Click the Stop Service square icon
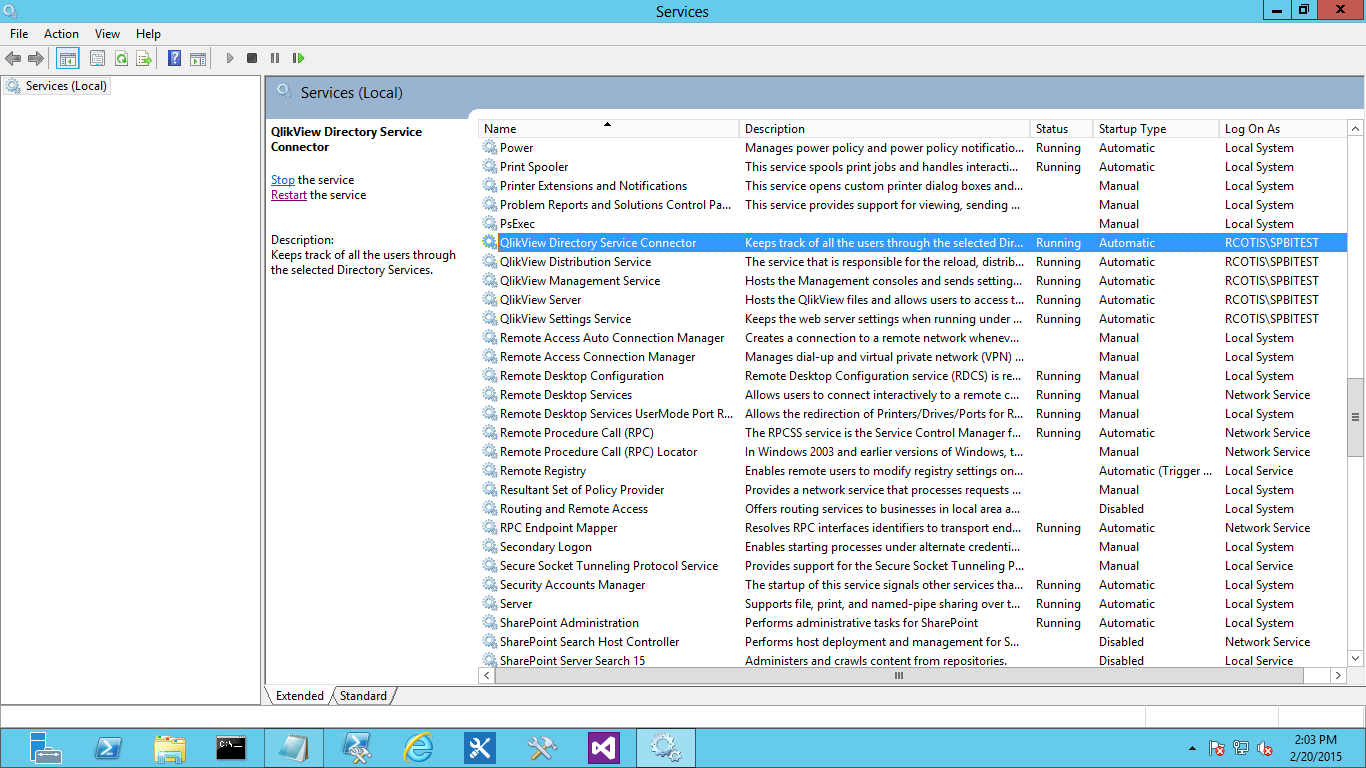This screenshot has width=1366, height=768. (252, 59)
